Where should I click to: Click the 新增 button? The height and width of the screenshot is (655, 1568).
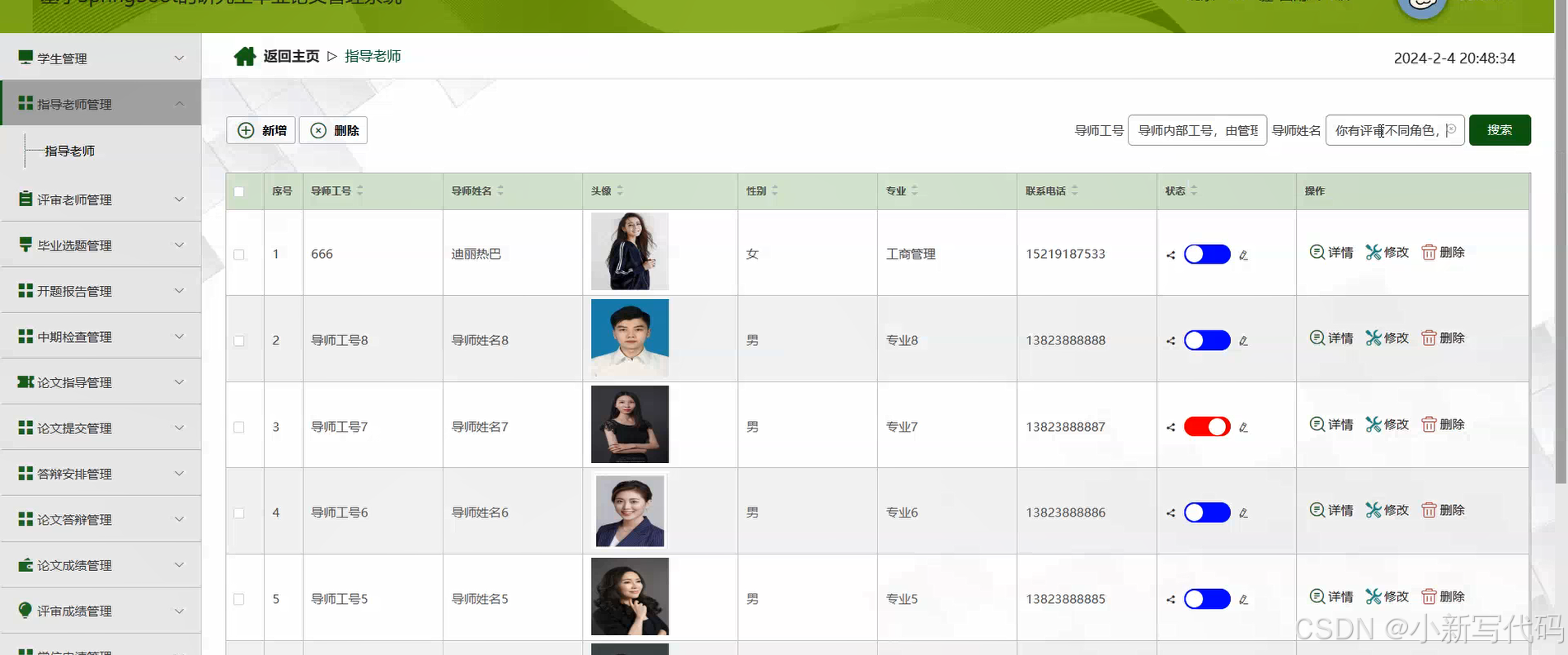tap(261, 130)
